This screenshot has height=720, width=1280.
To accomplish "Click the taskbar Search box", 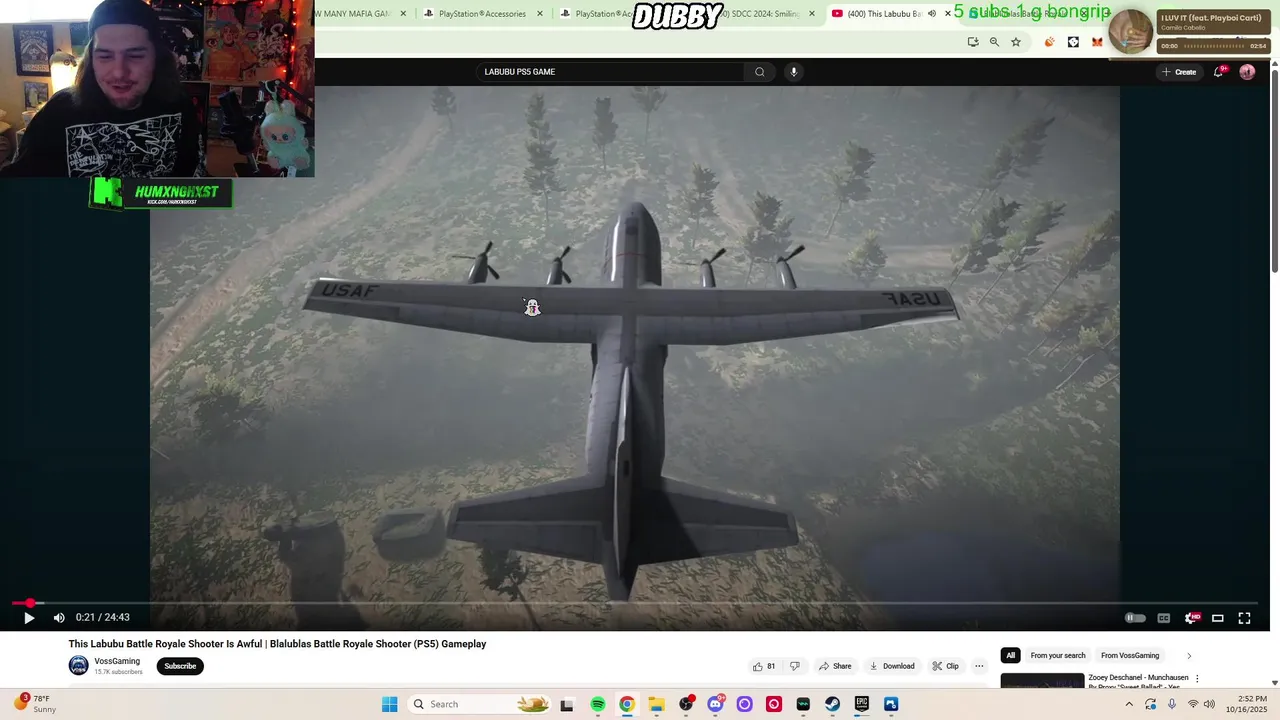I will click(x=480, y=704).
